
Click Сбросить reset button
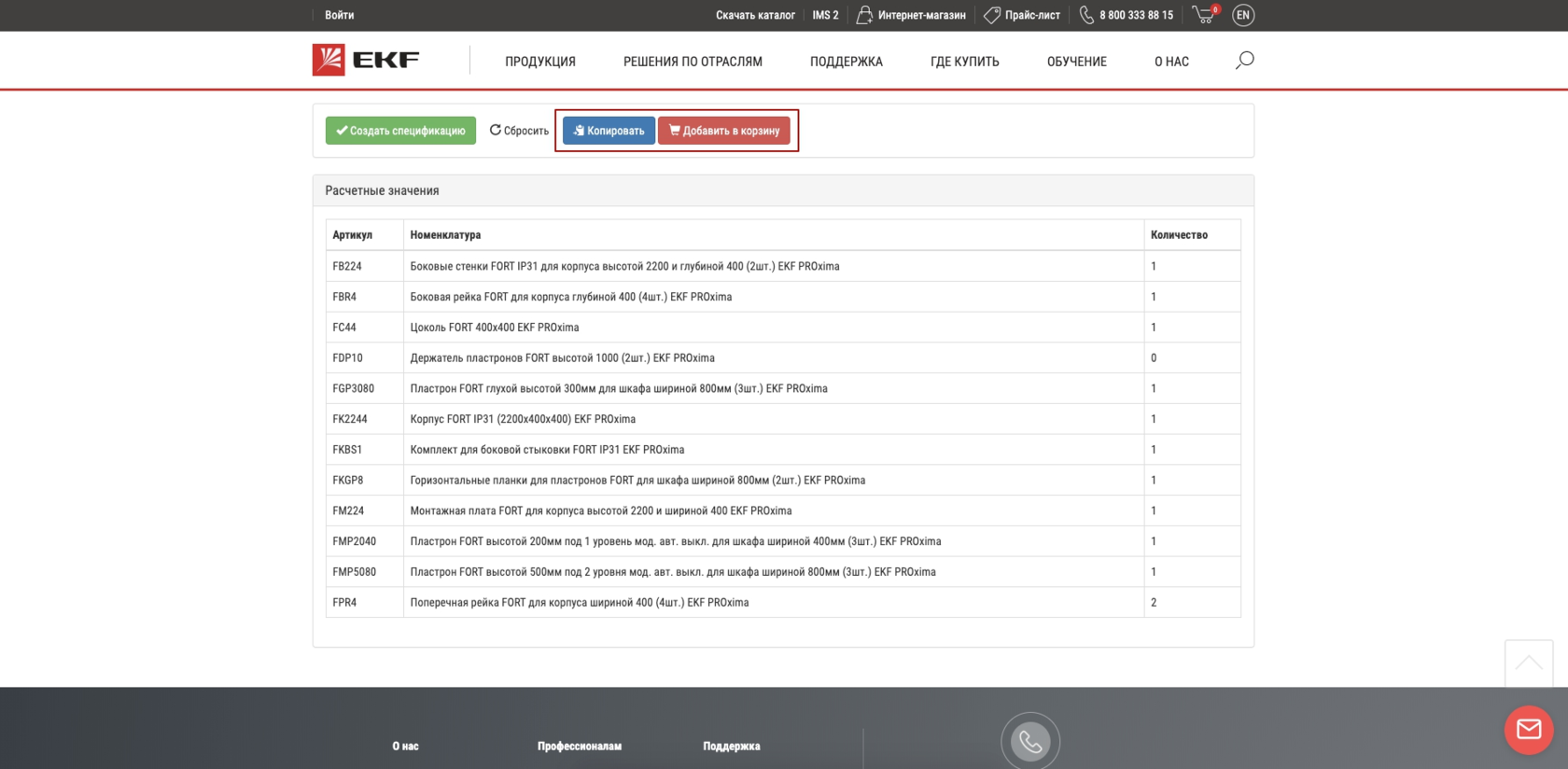[x=519, y=131]
